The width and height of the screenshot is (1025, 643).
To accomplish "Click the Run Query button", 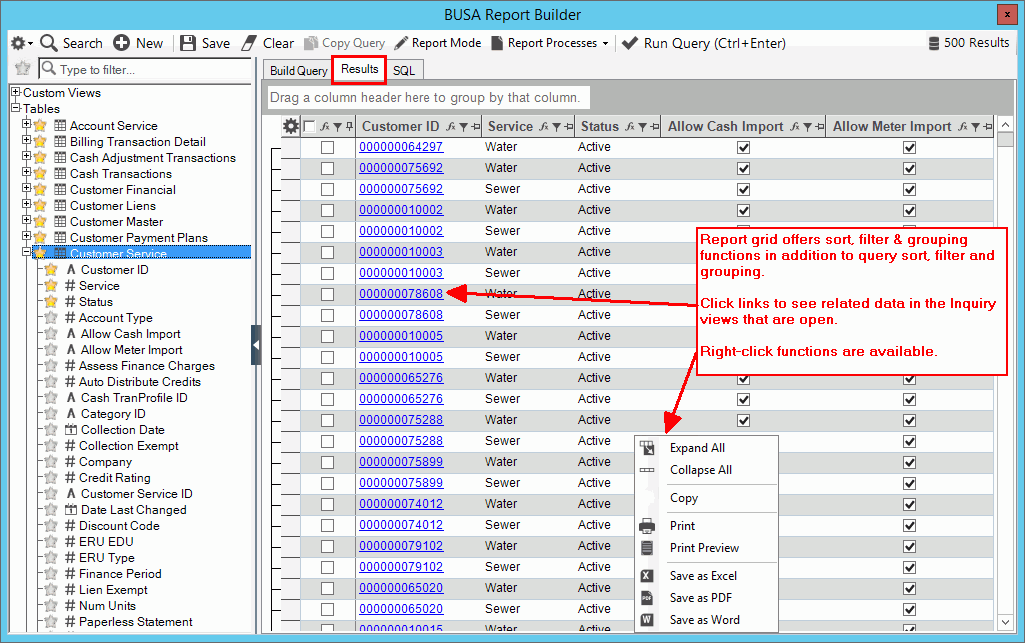I will pyautogui.click(x=703, y=43).
